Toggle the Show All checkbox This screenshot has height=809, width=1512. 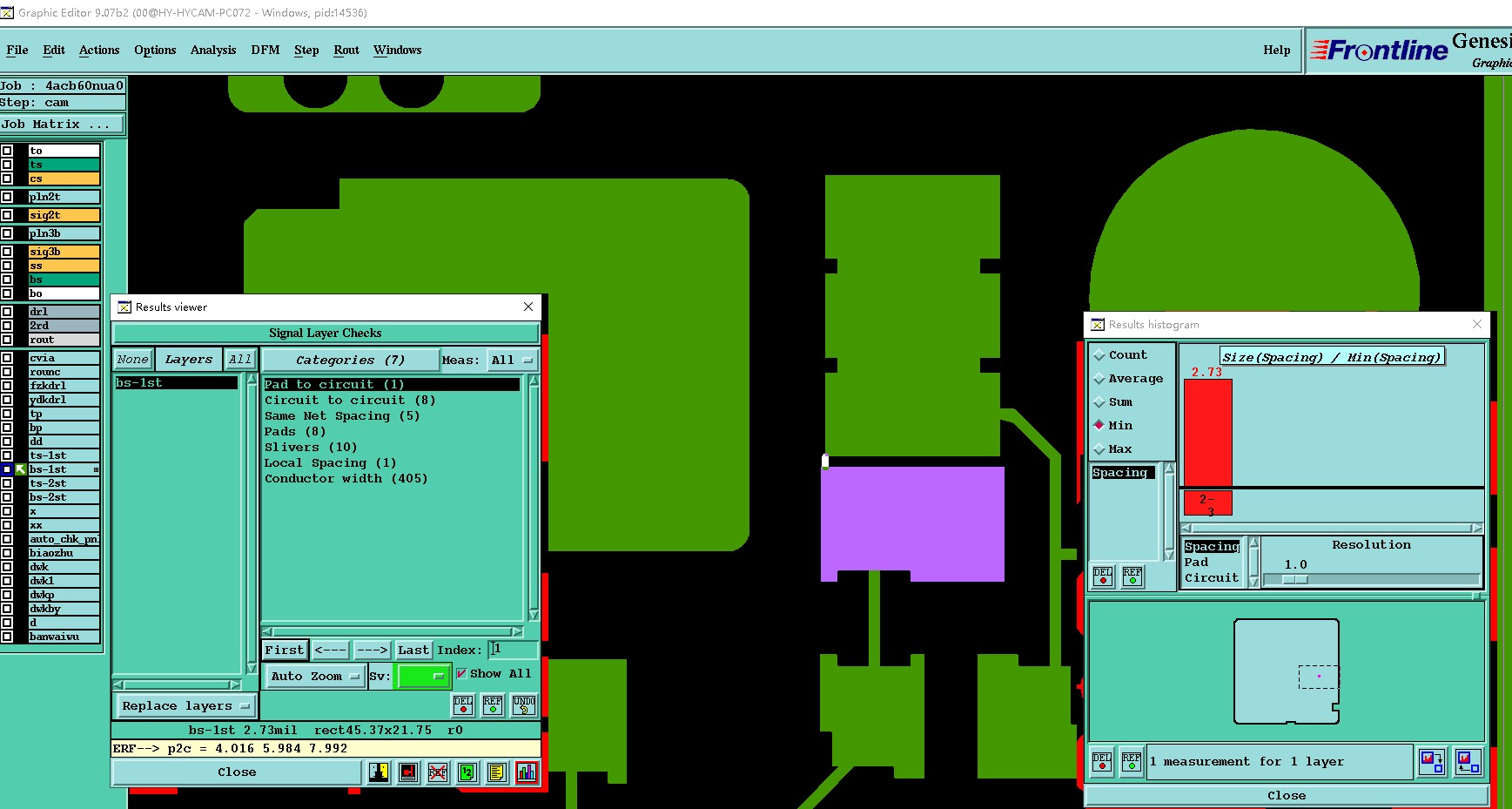(x=461, y=673)
